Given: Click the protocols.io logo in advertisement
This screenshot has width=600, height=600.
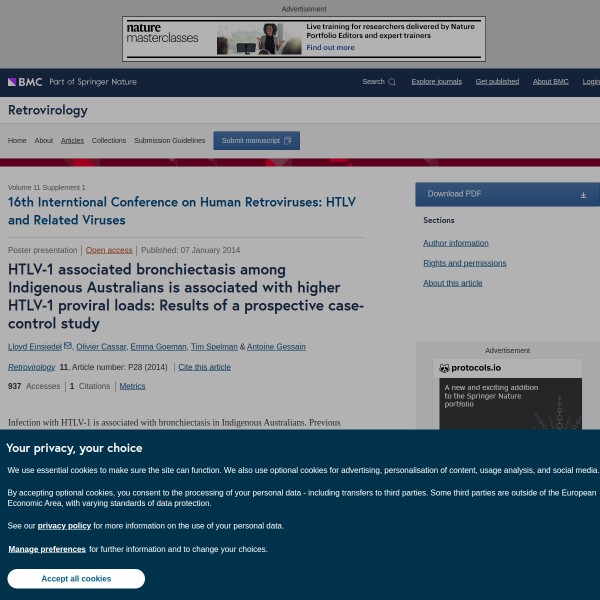Looking at the screenshot, I should (470, 368).
